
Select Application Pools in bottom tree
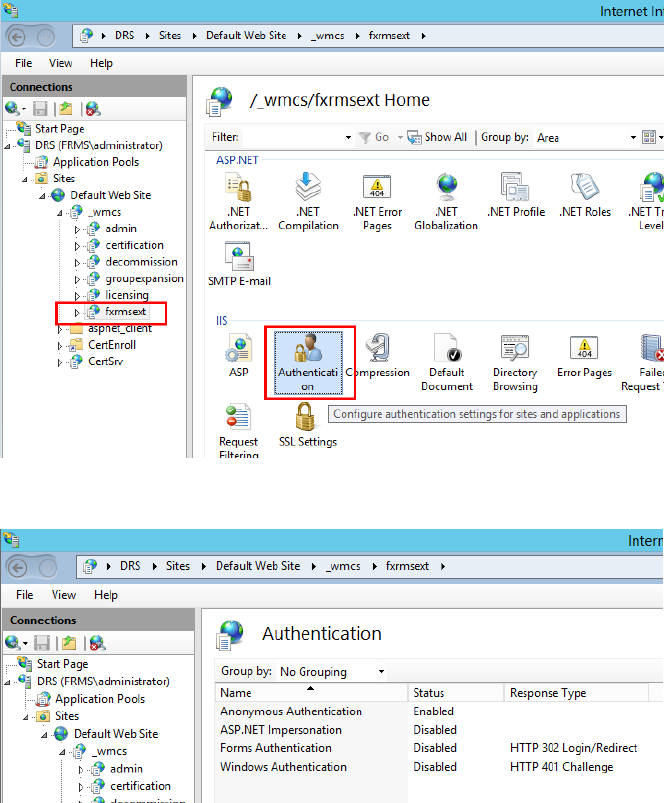(100, 699)
